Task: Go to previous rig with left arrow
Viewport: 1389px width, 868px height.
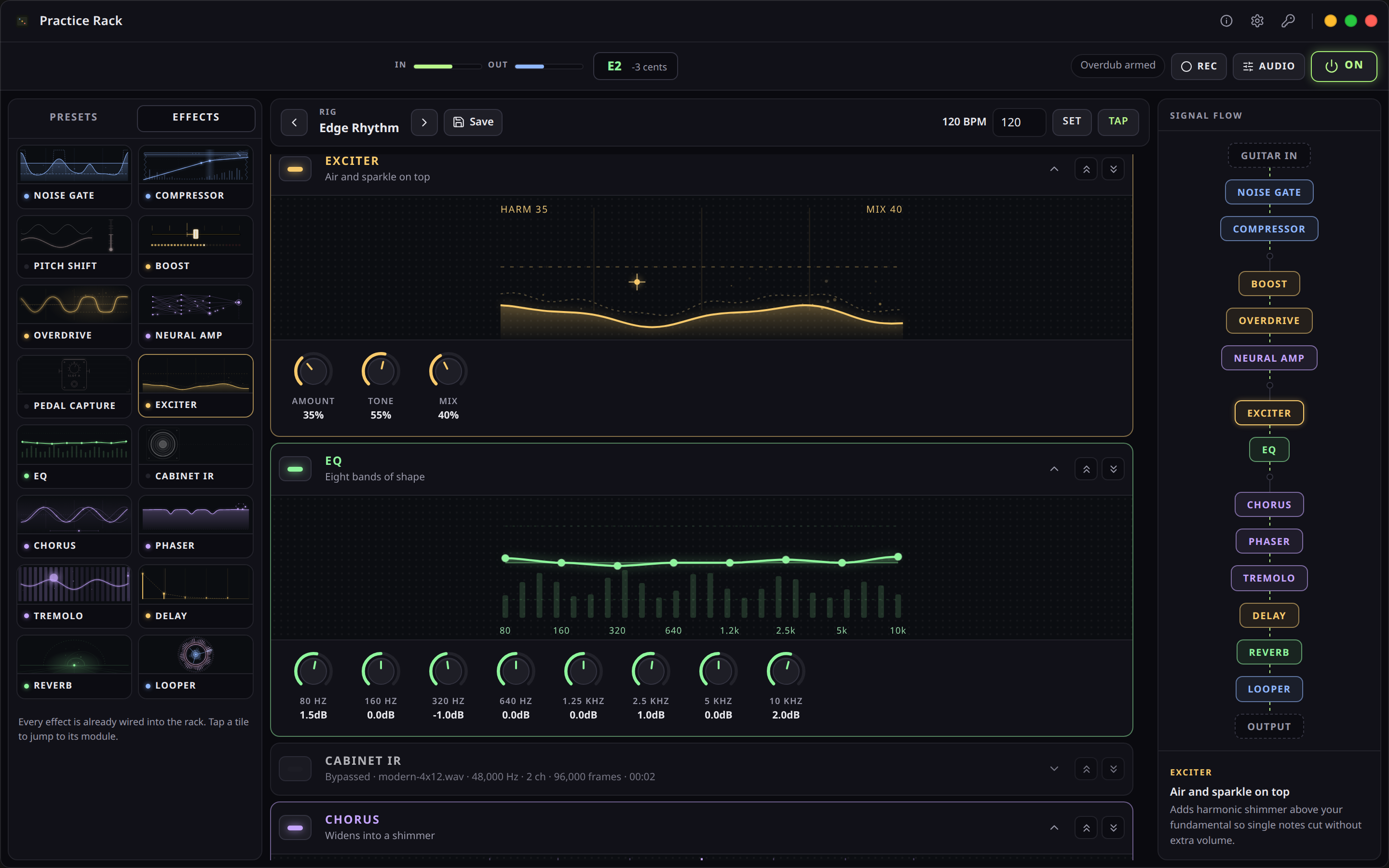Action: [x=295, y=122]
